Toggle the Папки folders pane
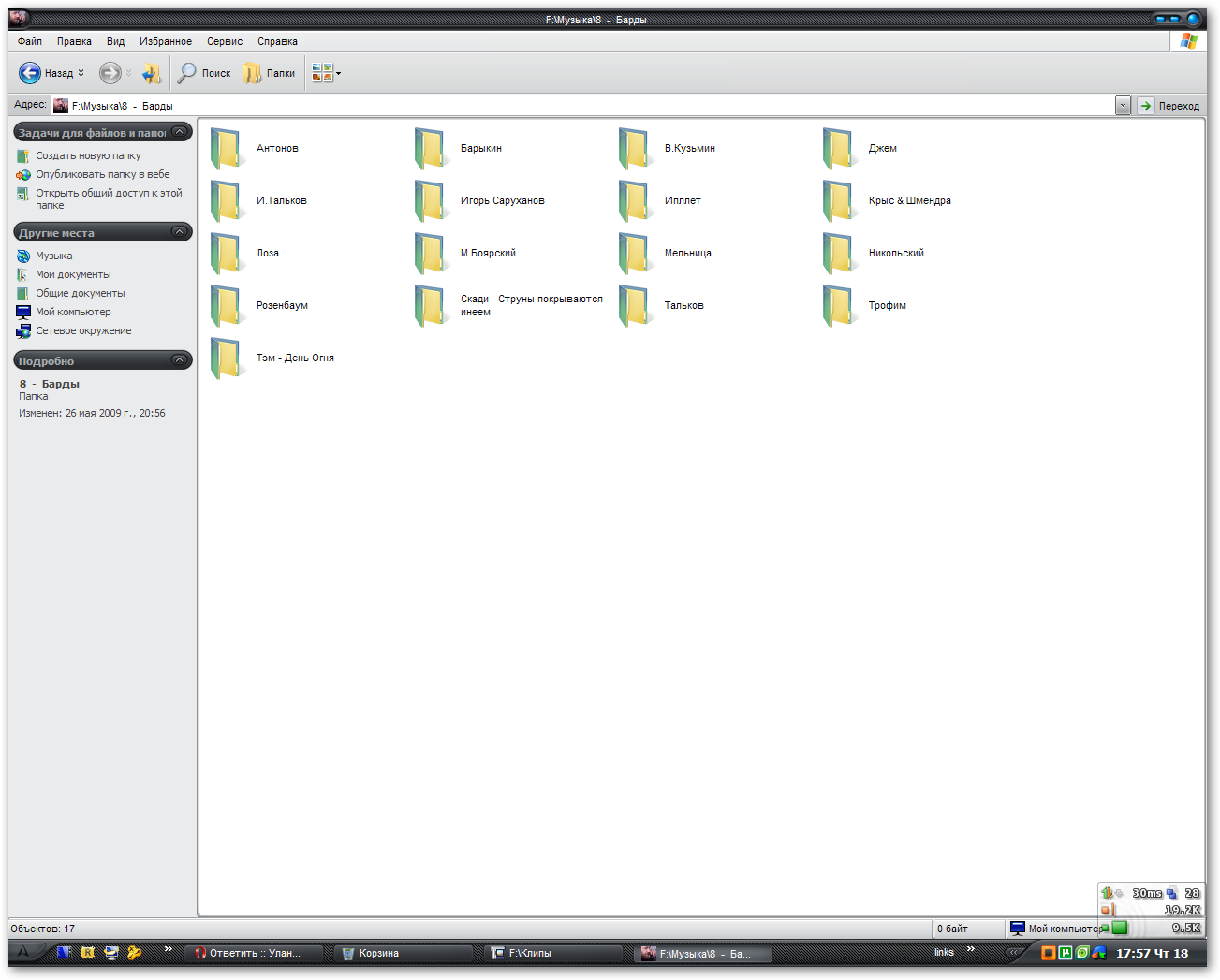The height and width of the screenshot is (980, 1220). pos(269,73)
